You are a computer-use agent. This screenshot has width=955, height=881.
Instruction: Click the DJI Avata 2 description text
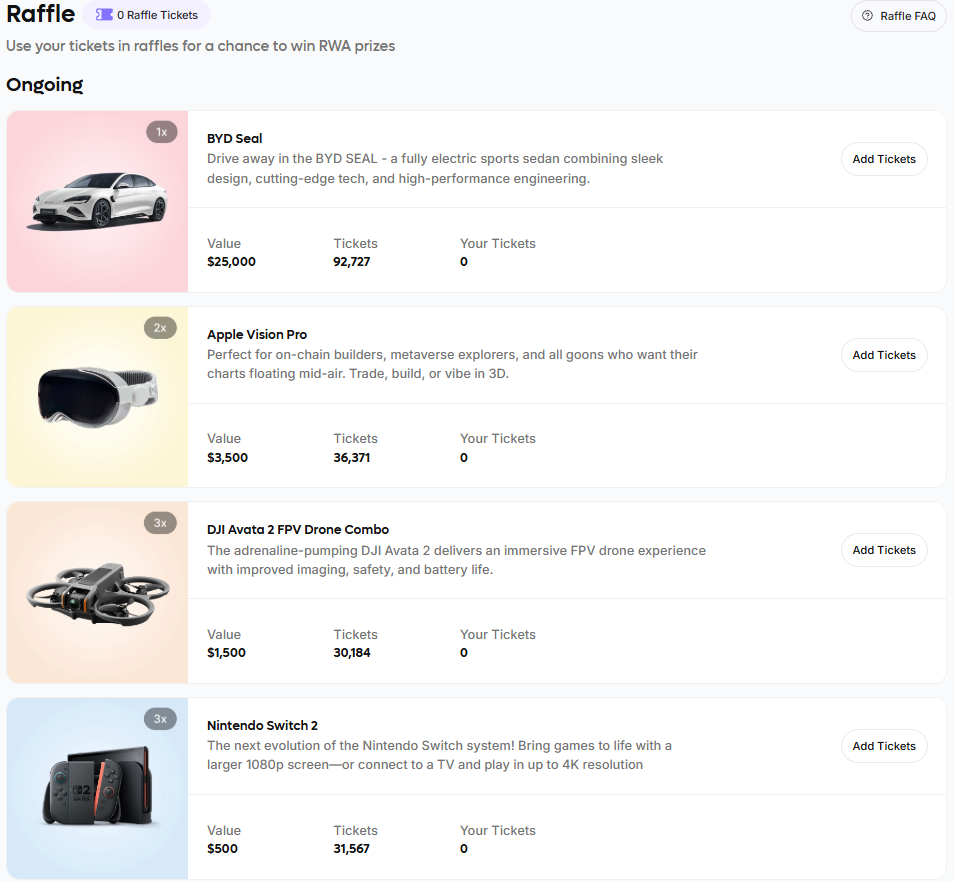coord(456,560)
